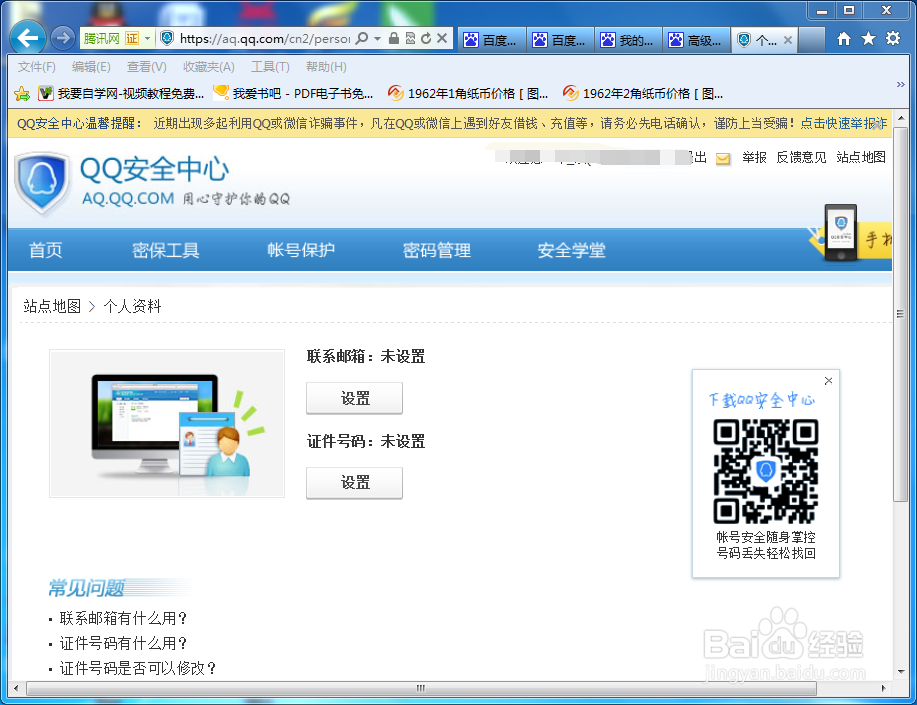Click the horizontal scrollbar left arrow

click(x=16, y=689)
